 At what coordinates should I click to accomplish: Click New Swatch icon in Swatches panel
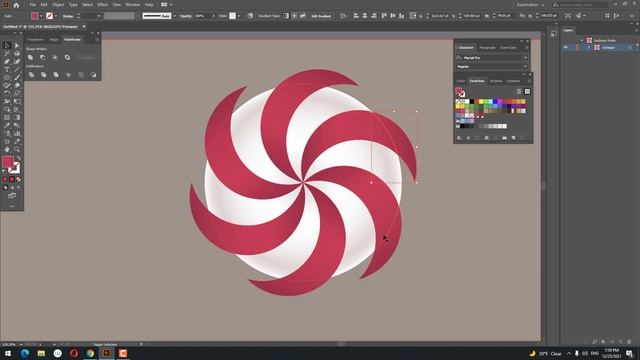(x=513, y=138)
